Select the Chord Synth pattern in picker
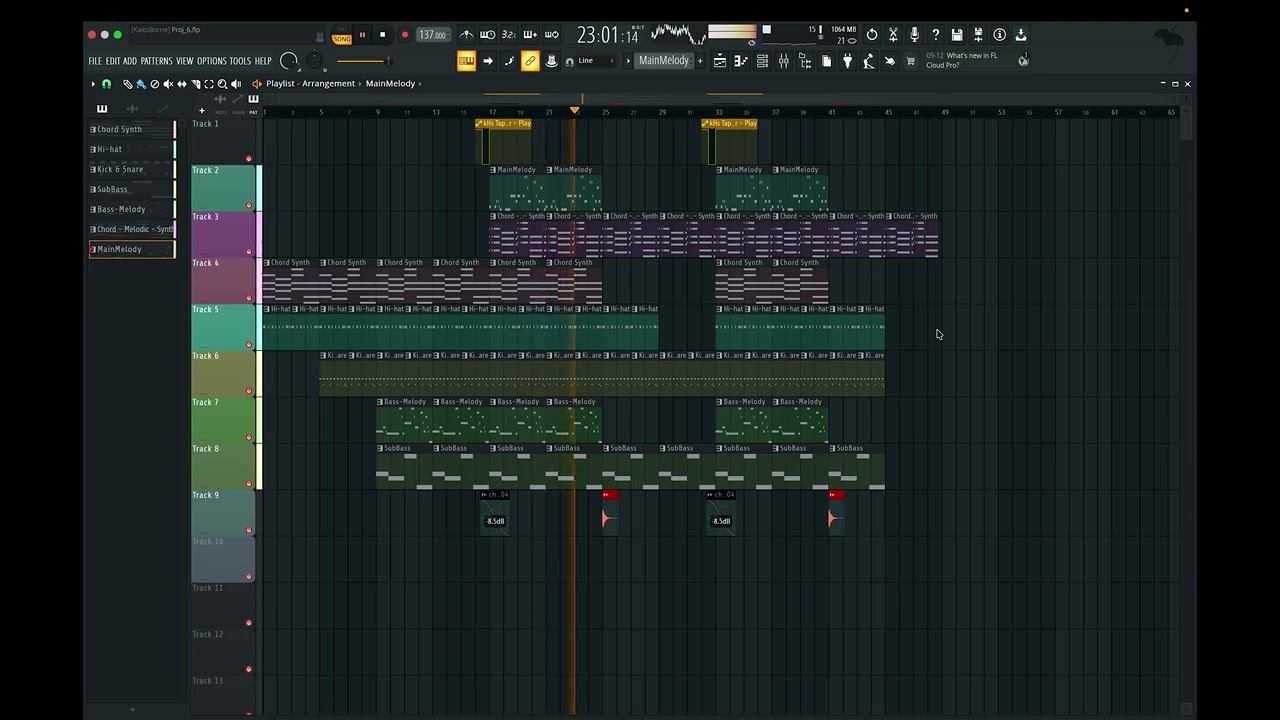Image resolution: width=1280 pixels, height=720 pixels. pos(132,129)
